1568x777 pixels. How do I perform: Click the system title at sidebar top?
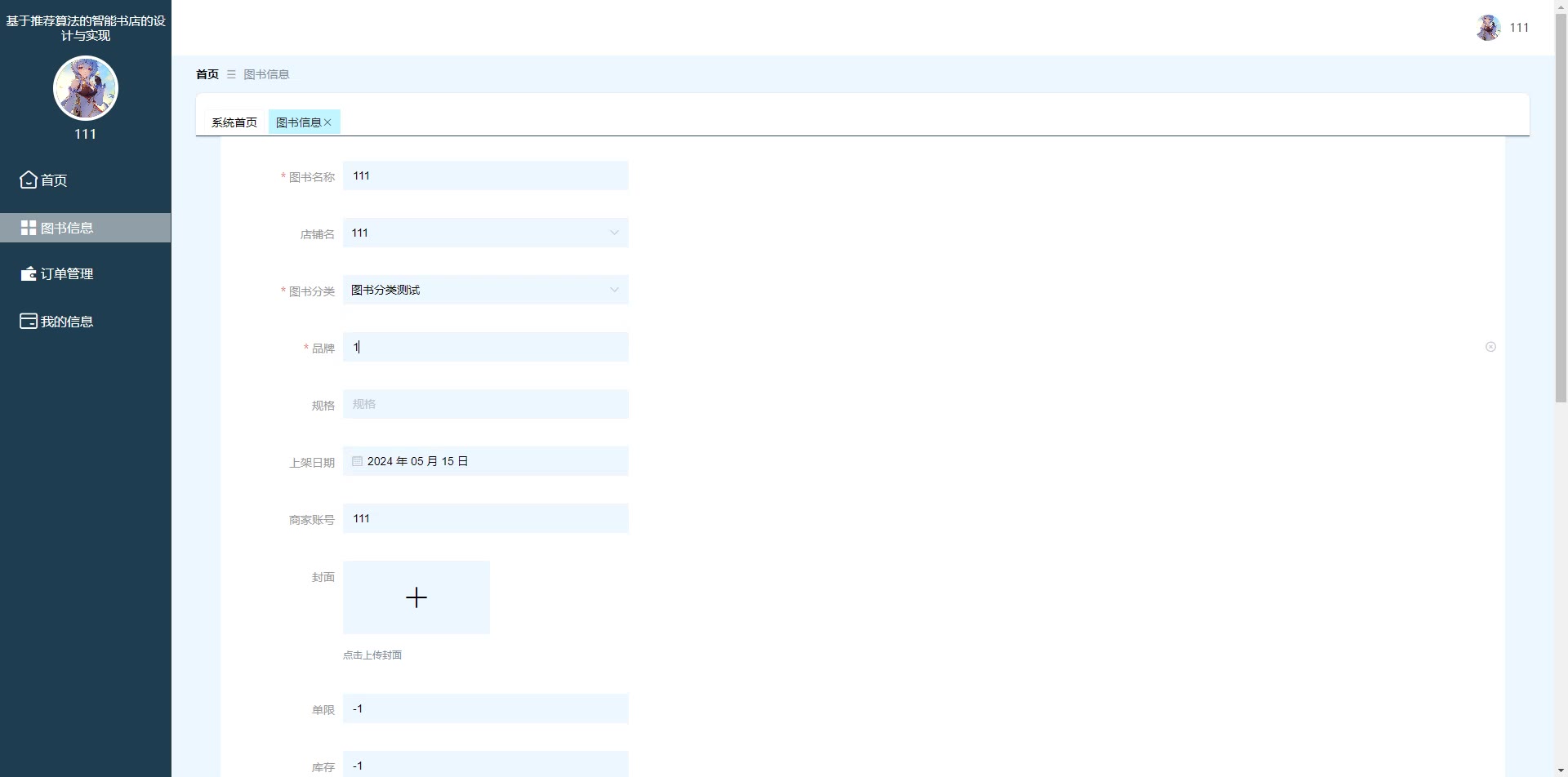coord(86,28)
